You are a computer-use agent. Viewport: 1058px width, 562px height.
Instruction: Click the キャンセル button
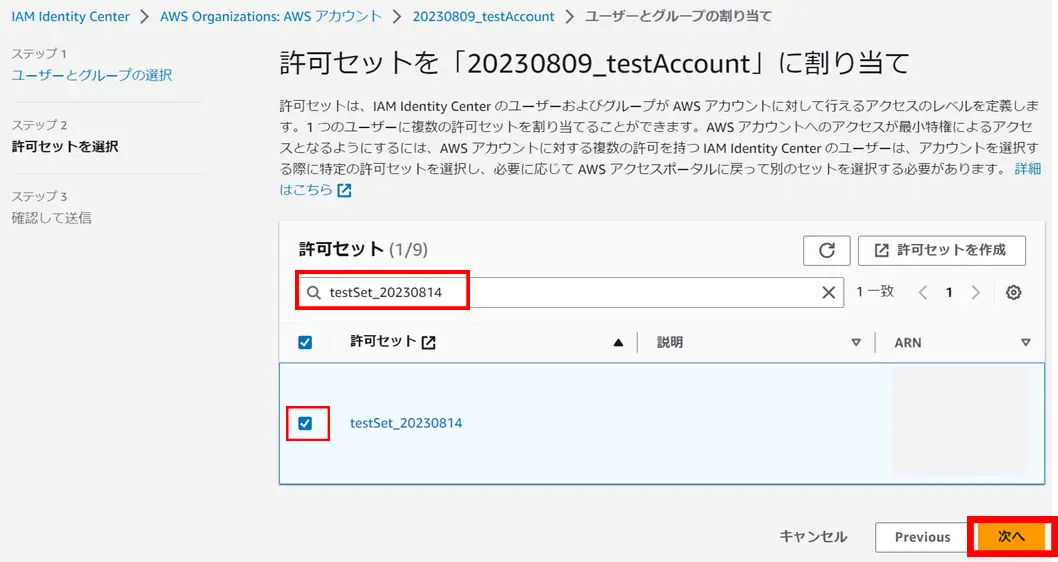coord(813,537)
